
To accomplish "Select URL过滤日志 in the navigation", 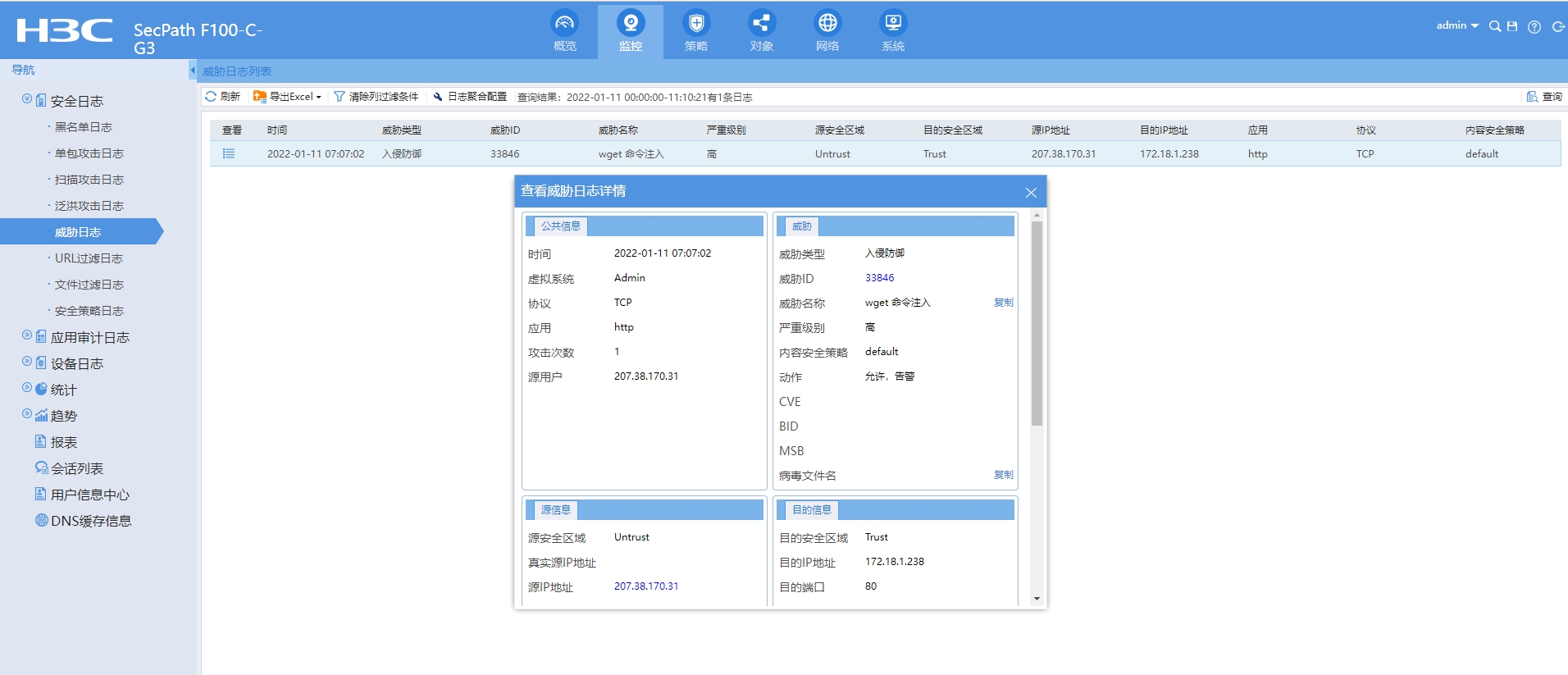I will (89, 258).
